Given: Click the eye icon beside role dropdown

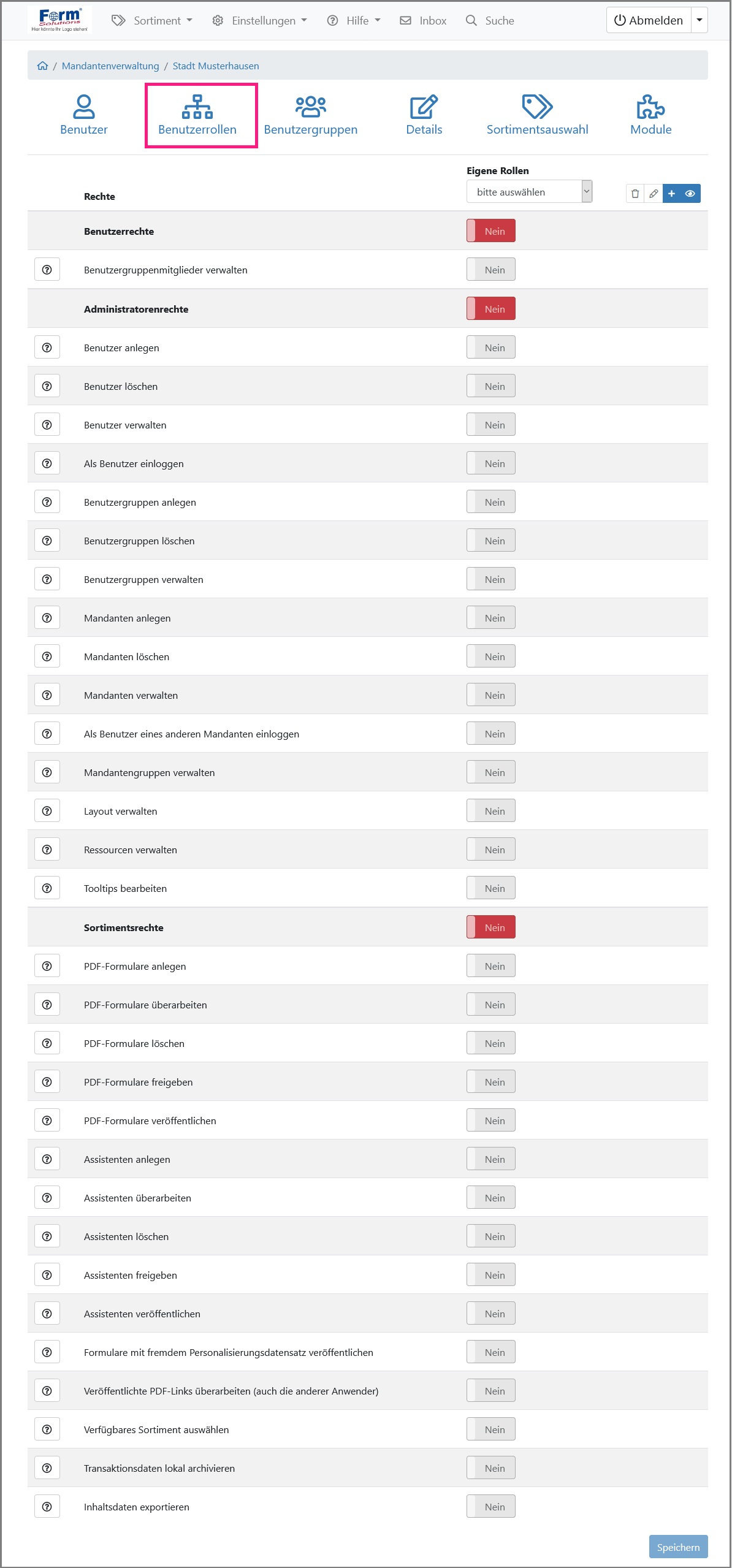Looking at the screenshot, I should click(x=690, y=194).
